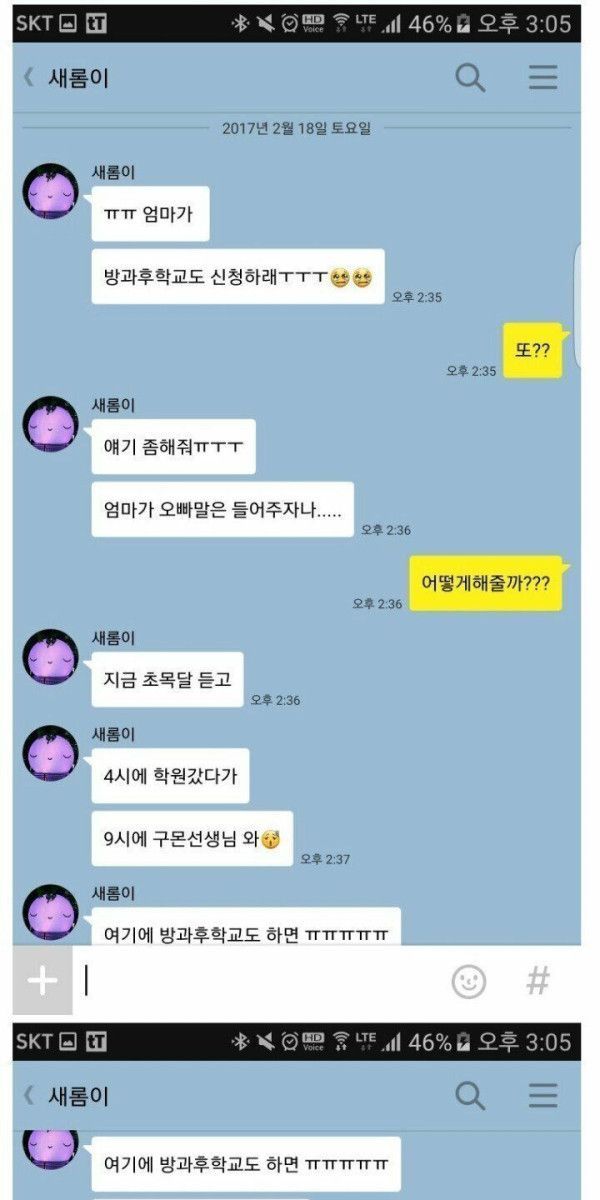The width and height of the screenshot is (600, 1200).
Task: Tap the plus attachment button
Action: point(42,981)
